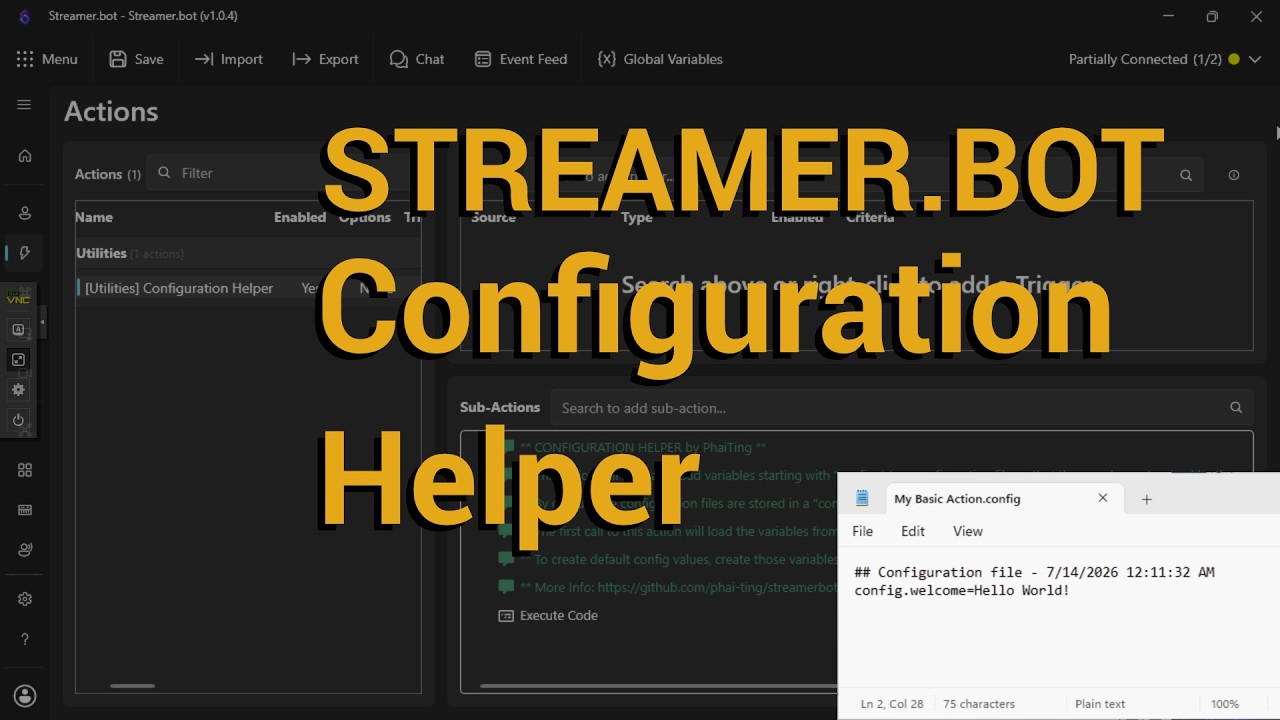Click the Sub-Actions horizontal scrollbar
The height and width of the screenshot is (720, 1280).
point(658,686)
